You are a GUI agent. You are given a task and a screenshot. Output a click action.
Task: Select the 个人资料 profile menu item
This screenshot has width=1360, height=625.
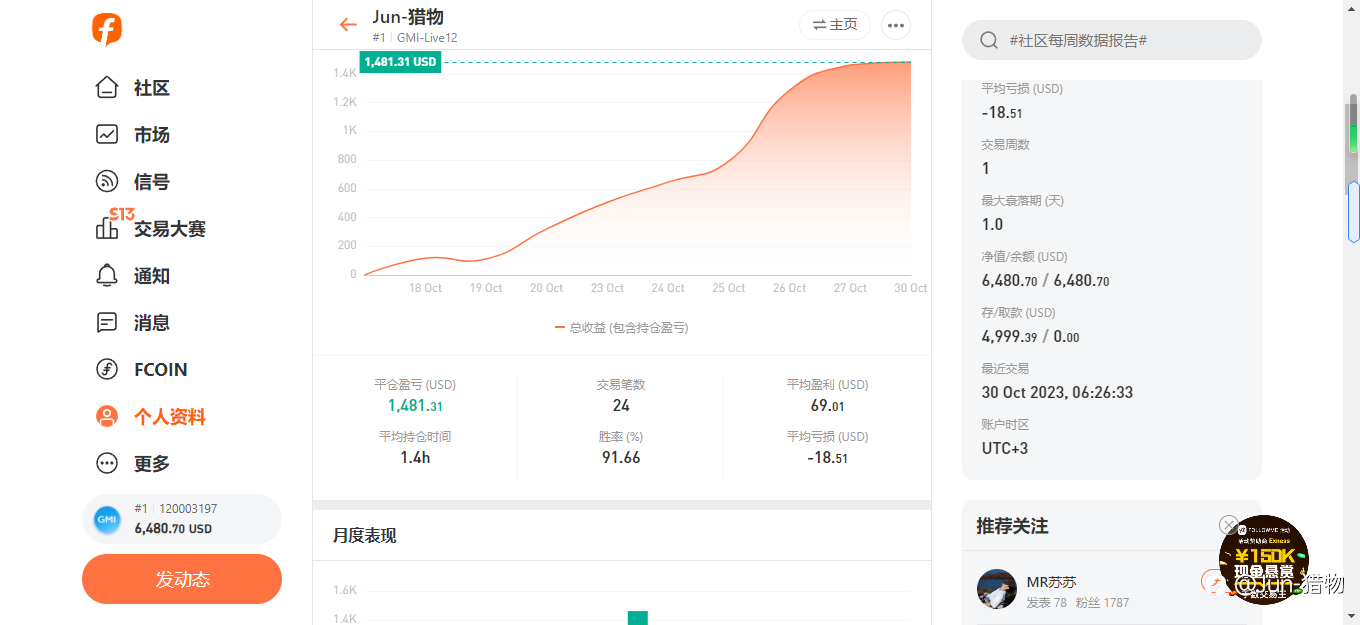(x=150, y=416)
